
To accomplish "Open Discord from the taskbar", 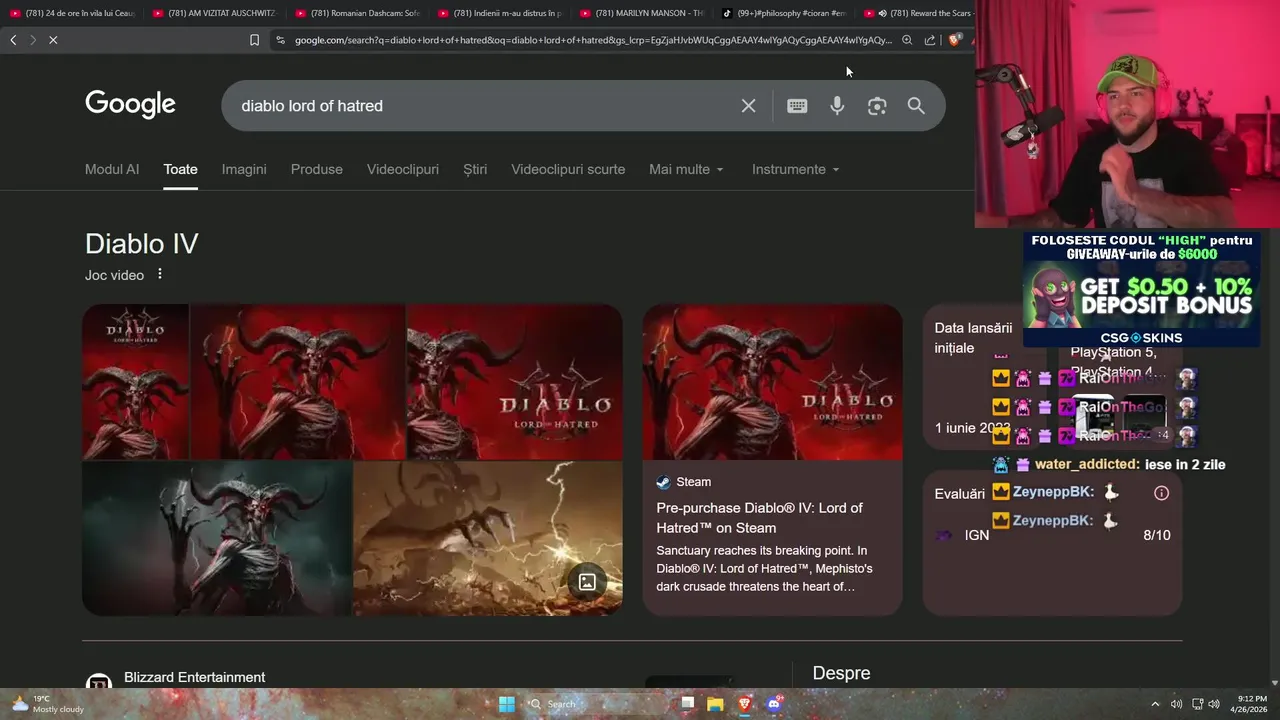I will (x=774, y=704).
